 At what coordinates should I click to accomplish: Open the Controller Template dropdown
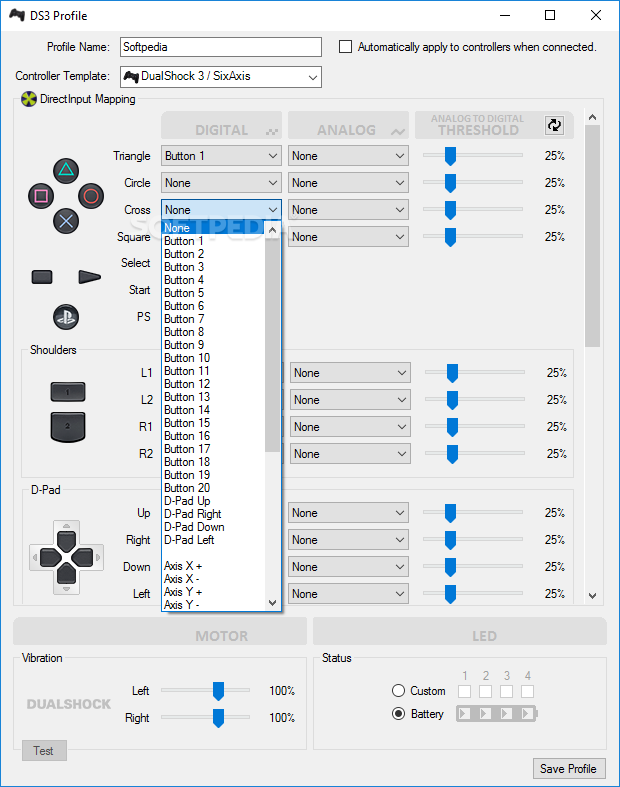(x=221, y=77)
